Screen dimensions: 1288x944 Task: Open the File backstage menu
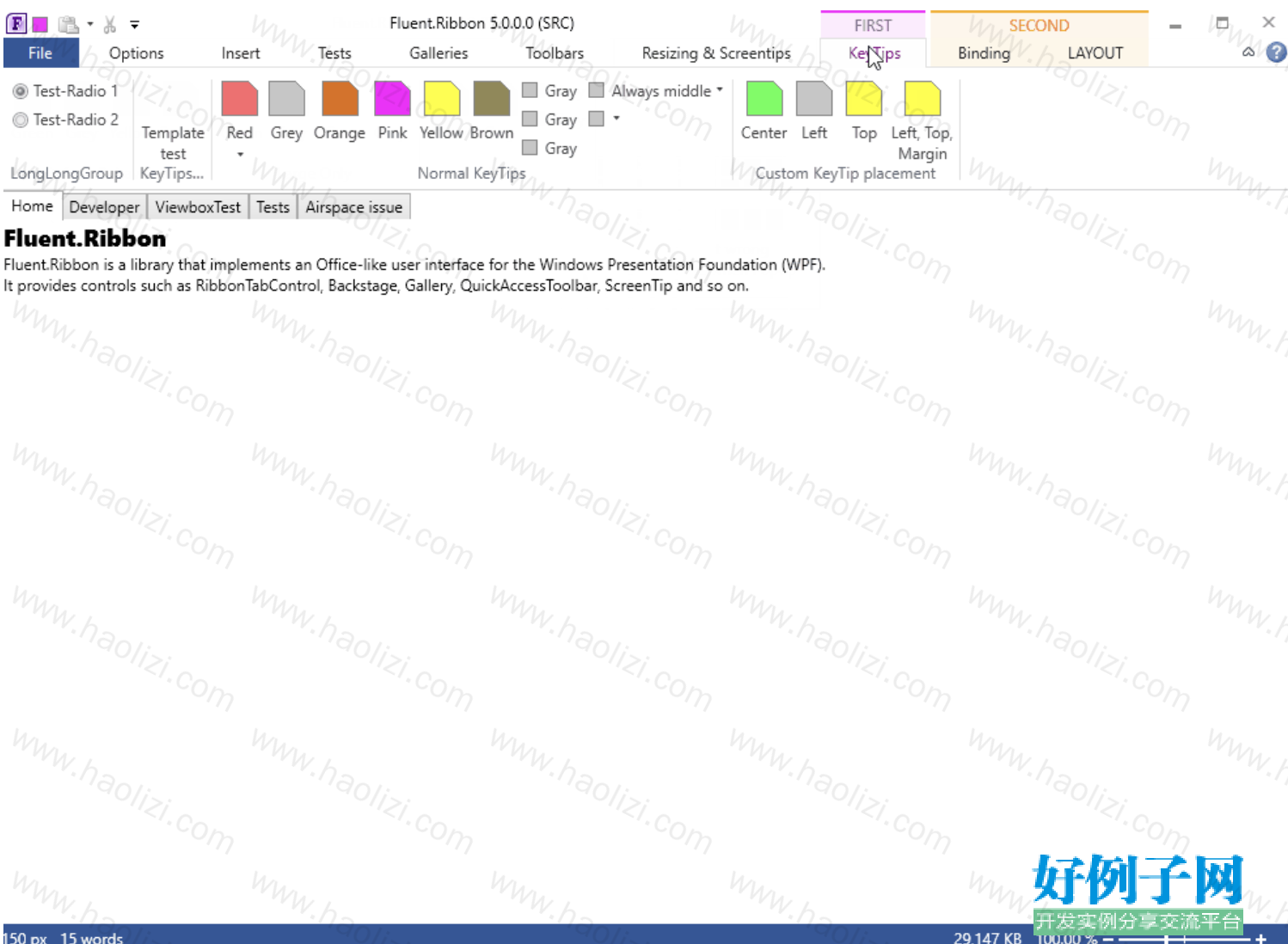pos(40,52)
